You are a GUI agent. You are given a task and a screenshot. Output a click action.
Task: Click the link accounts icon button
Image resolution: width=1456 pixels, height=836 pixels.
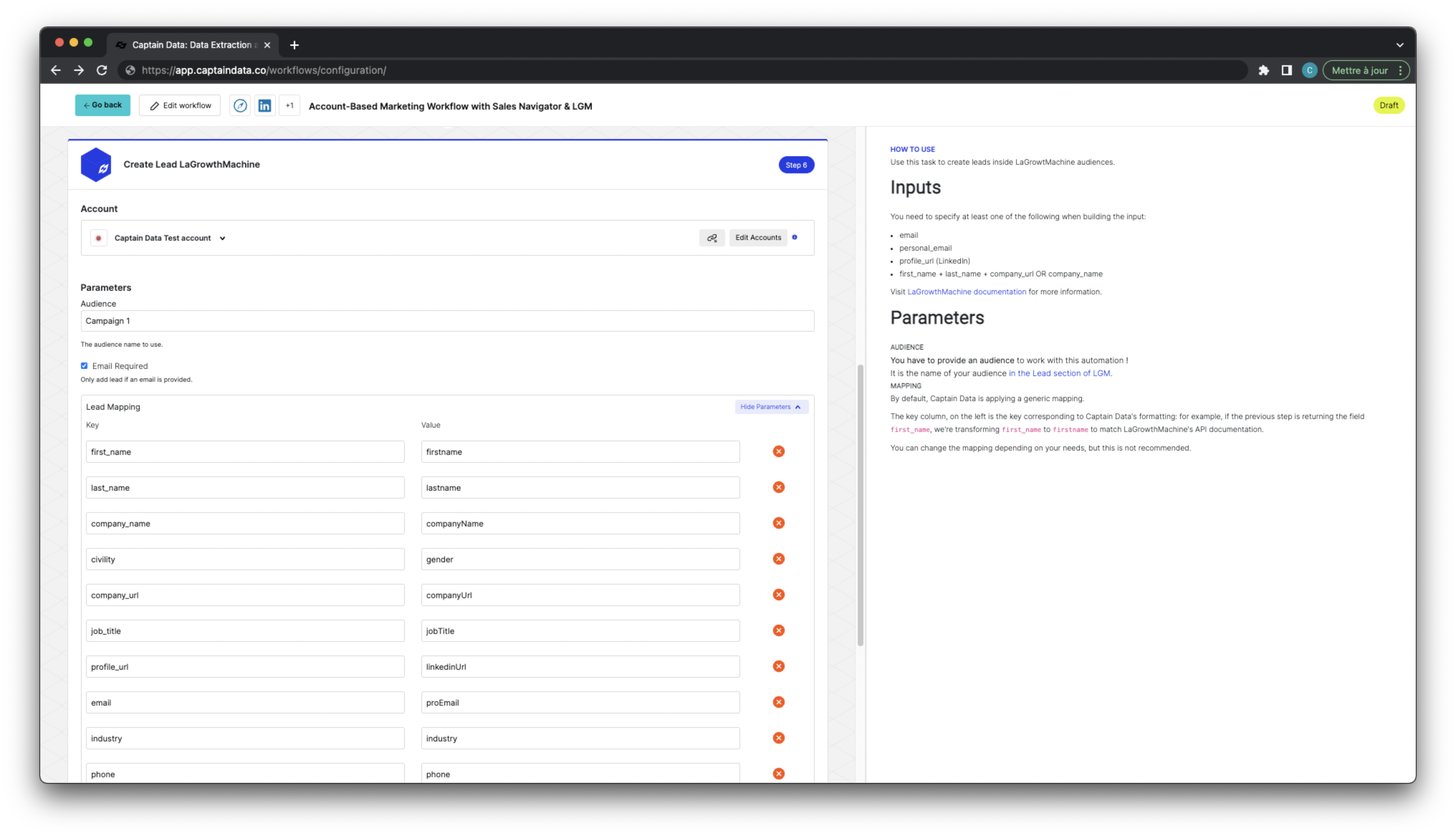click(x=712, y=238)
